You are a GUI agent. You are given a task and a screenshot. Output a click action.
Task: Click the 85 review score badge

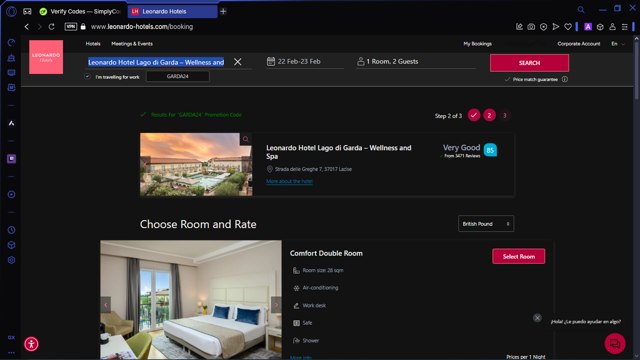tap(490, 150)
